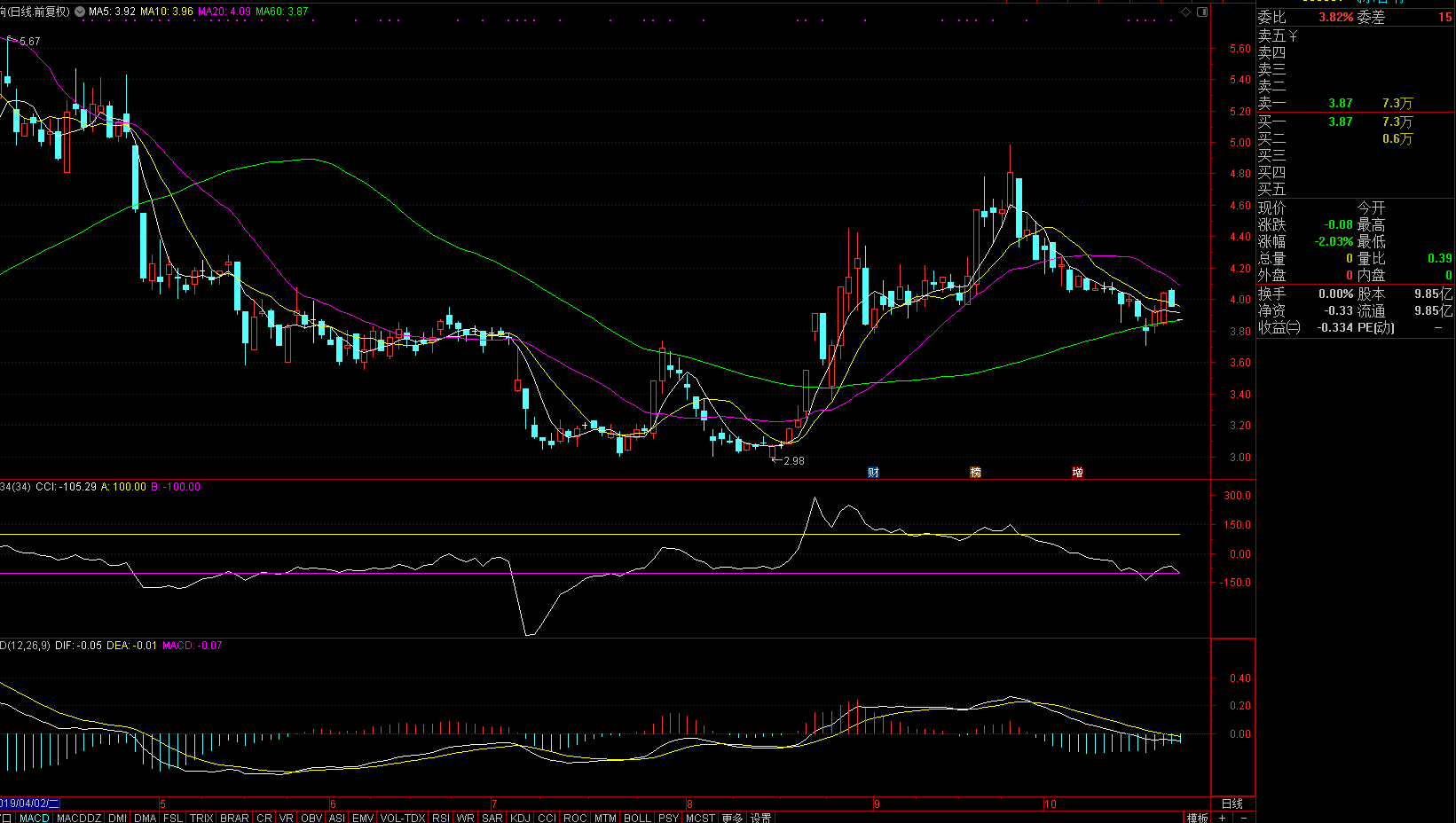The height and width of the screenshot is (823, 1456).
Task: Click the plus zoom-in button
Action: point(1223,818)
